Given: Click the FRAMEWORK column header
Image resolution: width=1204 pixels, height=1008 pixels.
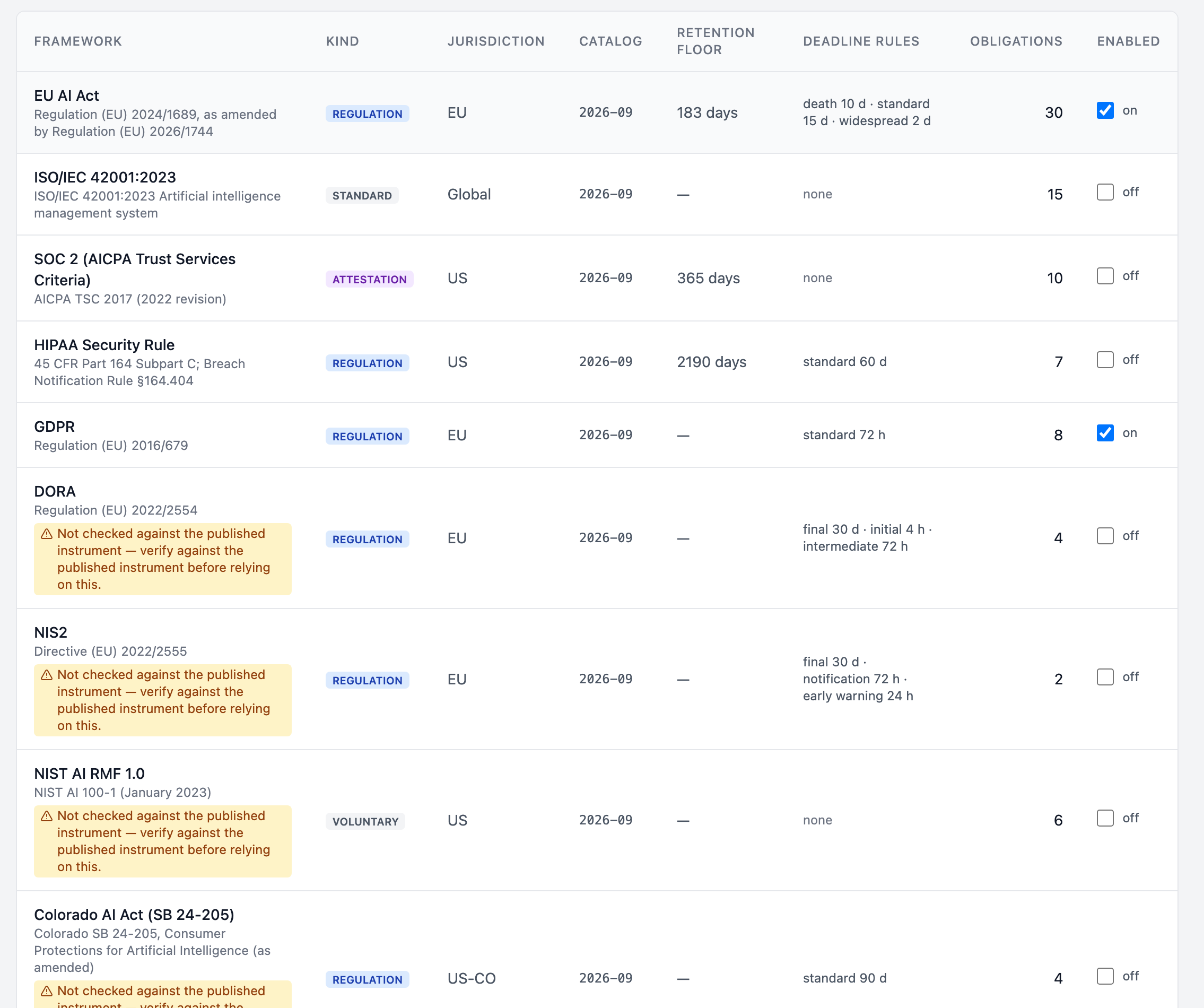Looking at the screenshot, I should click(x=78, y=41).
